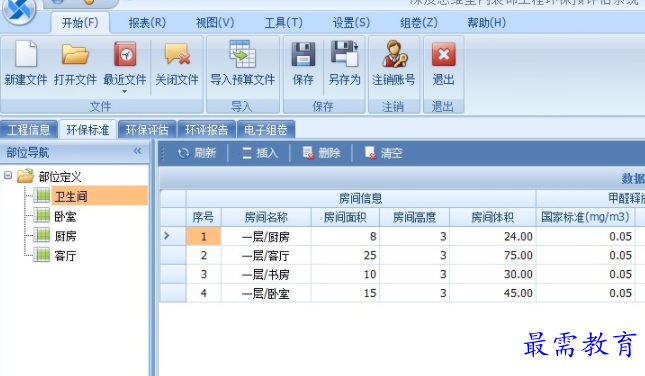Select the cell 一层/厨房
Viewport: 645px width, 376px height.
[266, 237]
